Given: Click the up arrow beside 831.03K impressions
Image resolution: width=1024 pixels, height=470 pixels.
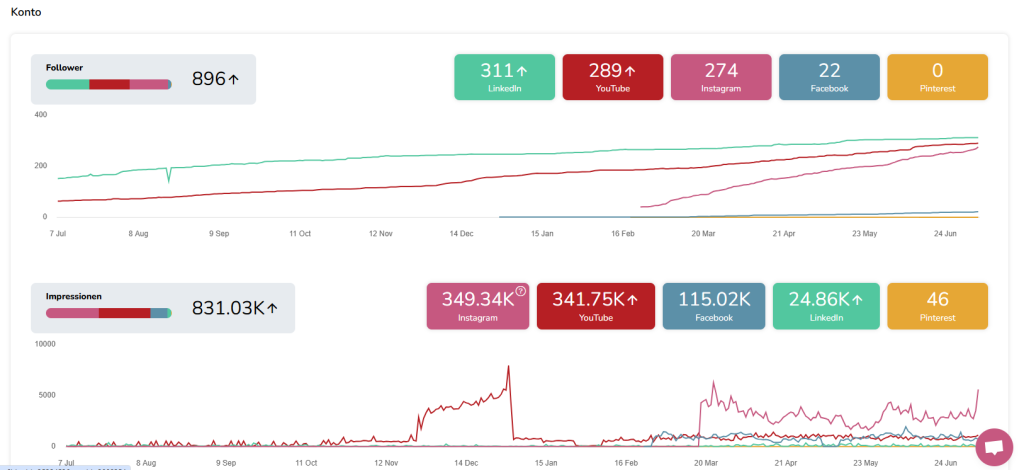Looking at the screenshot, I should point(272,309).
